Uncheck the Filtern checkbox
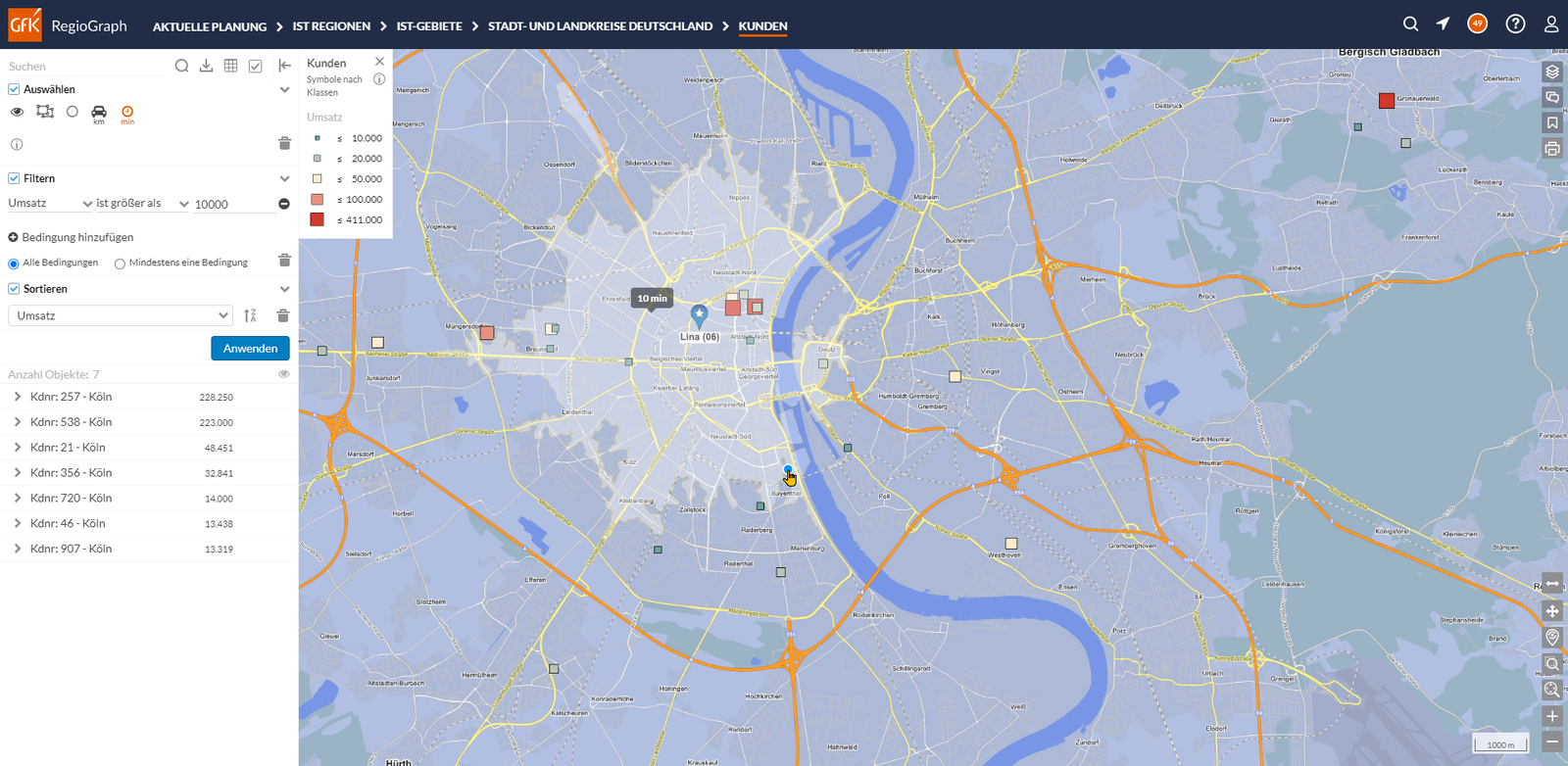This screenshot has height=766, width=1568. click(x=14, y=178)
